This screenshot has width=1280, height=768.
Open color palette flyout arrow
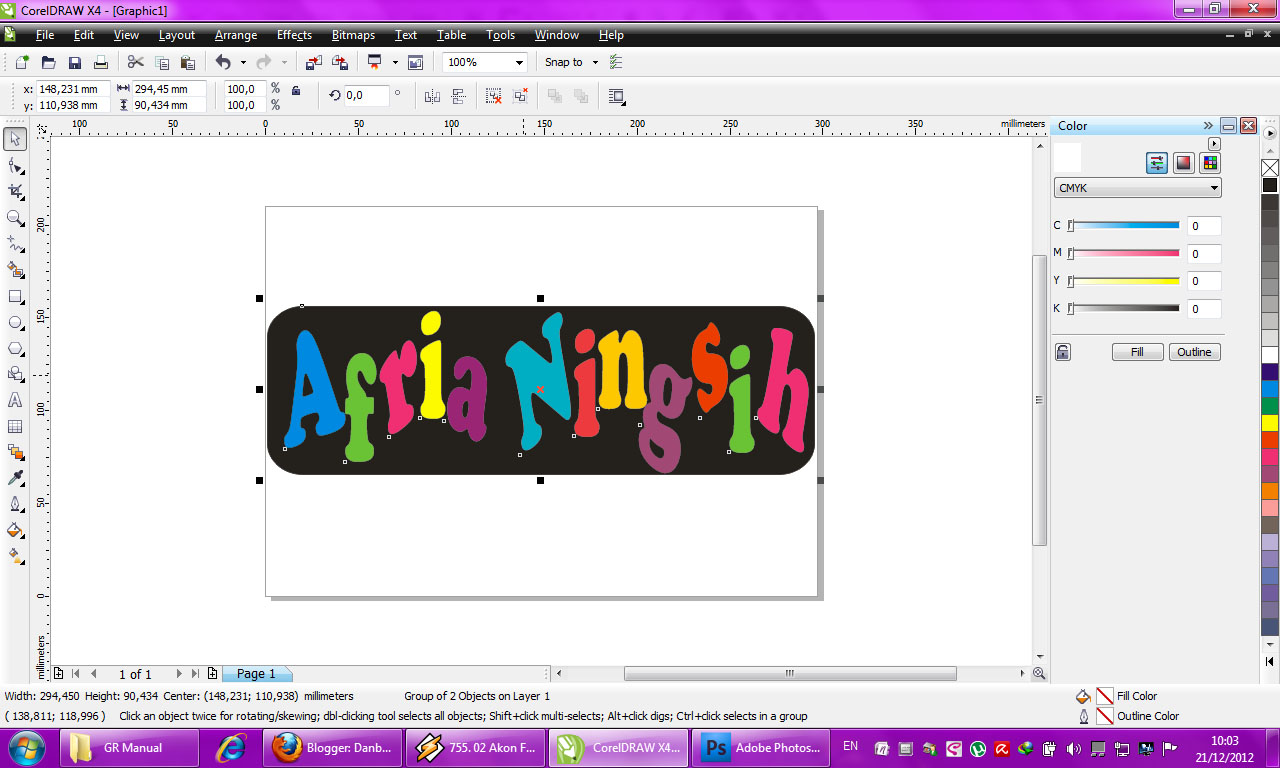pyautogui.click(x=1270, y=132)
